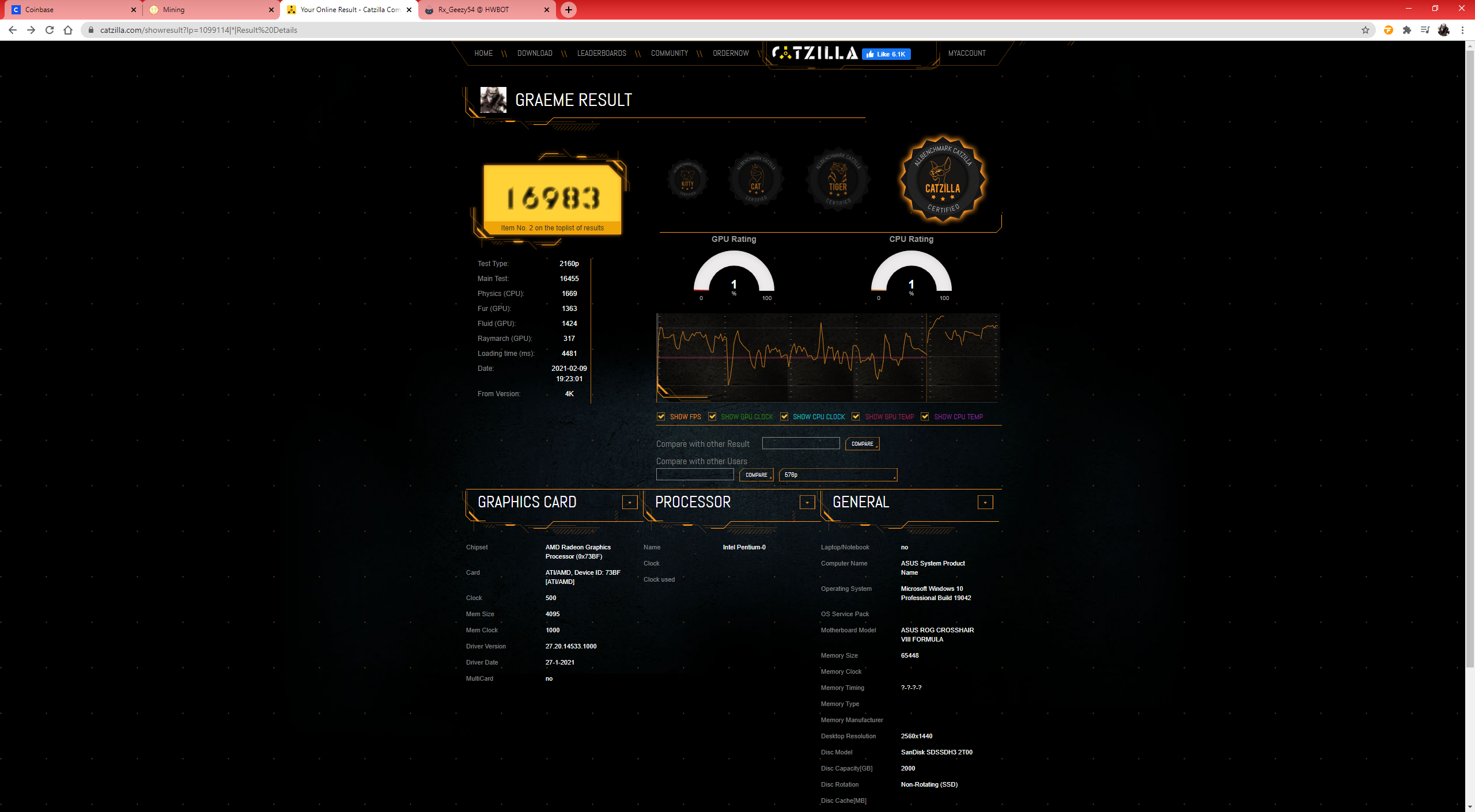Focus the Compare with other Users field
This screenshot has width=1475, height=812.
pyautogui.click(x=695, y=474)
